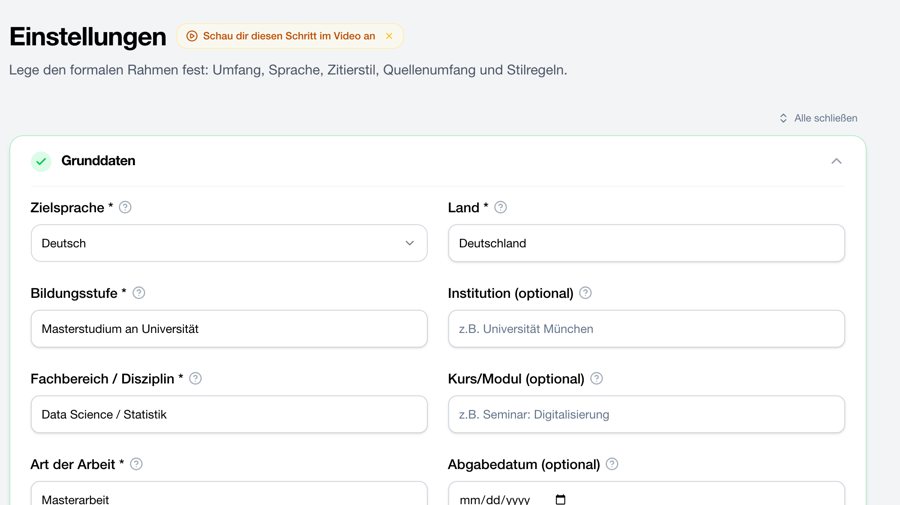Click the Land field containing Deutschland
The height and width of the screenshot is (505, 900).
pos(646,243)
